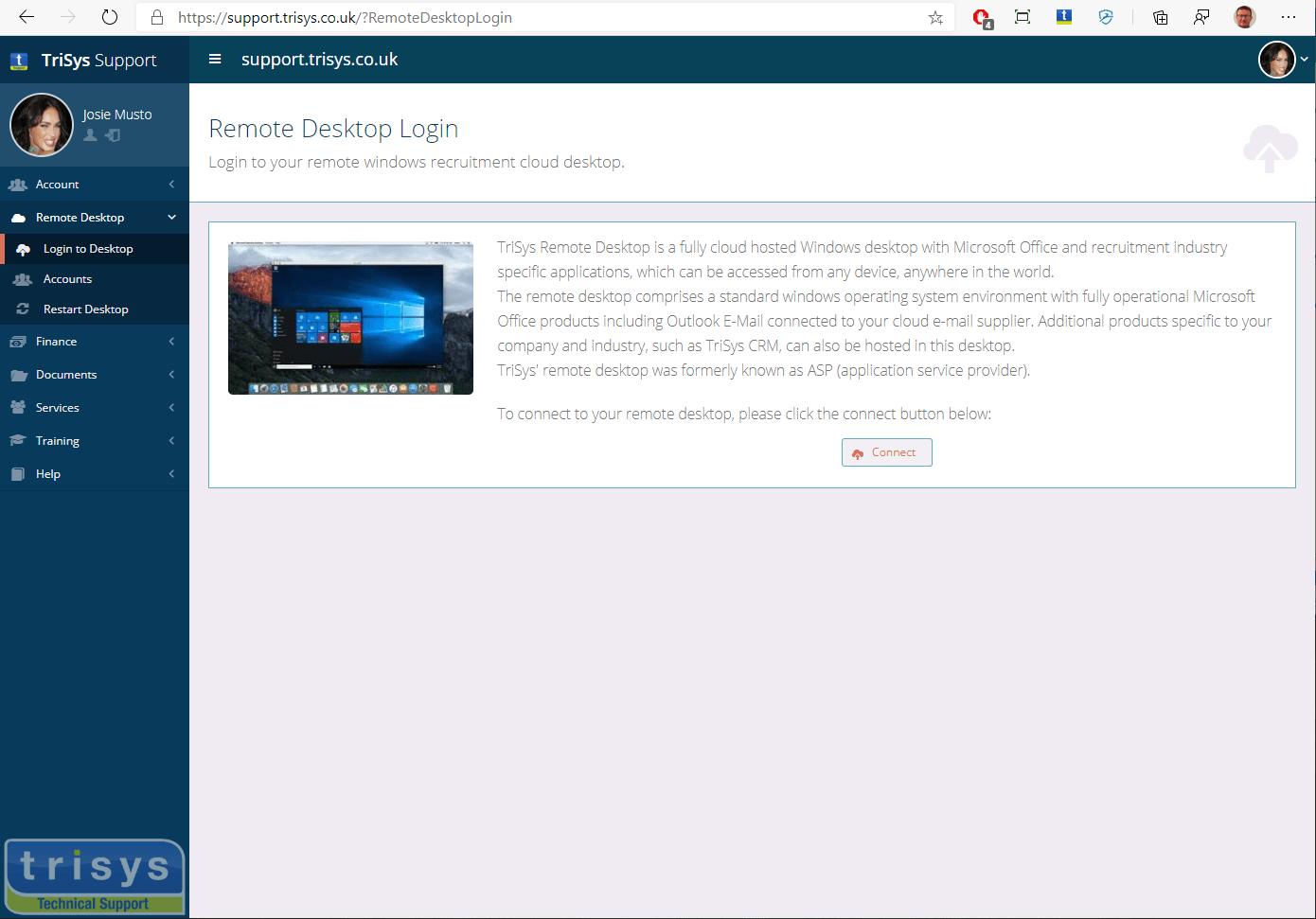Open browser collections icon
This screenshot has height=919, width=1316.
click(1160, 17)
